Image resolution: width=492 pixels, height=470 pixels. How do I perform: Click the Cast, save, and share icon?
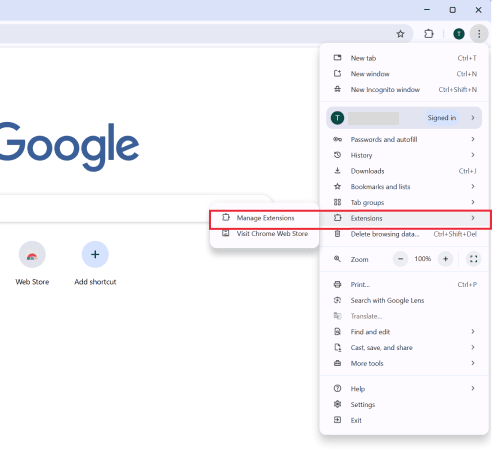[x=337, y=347]
